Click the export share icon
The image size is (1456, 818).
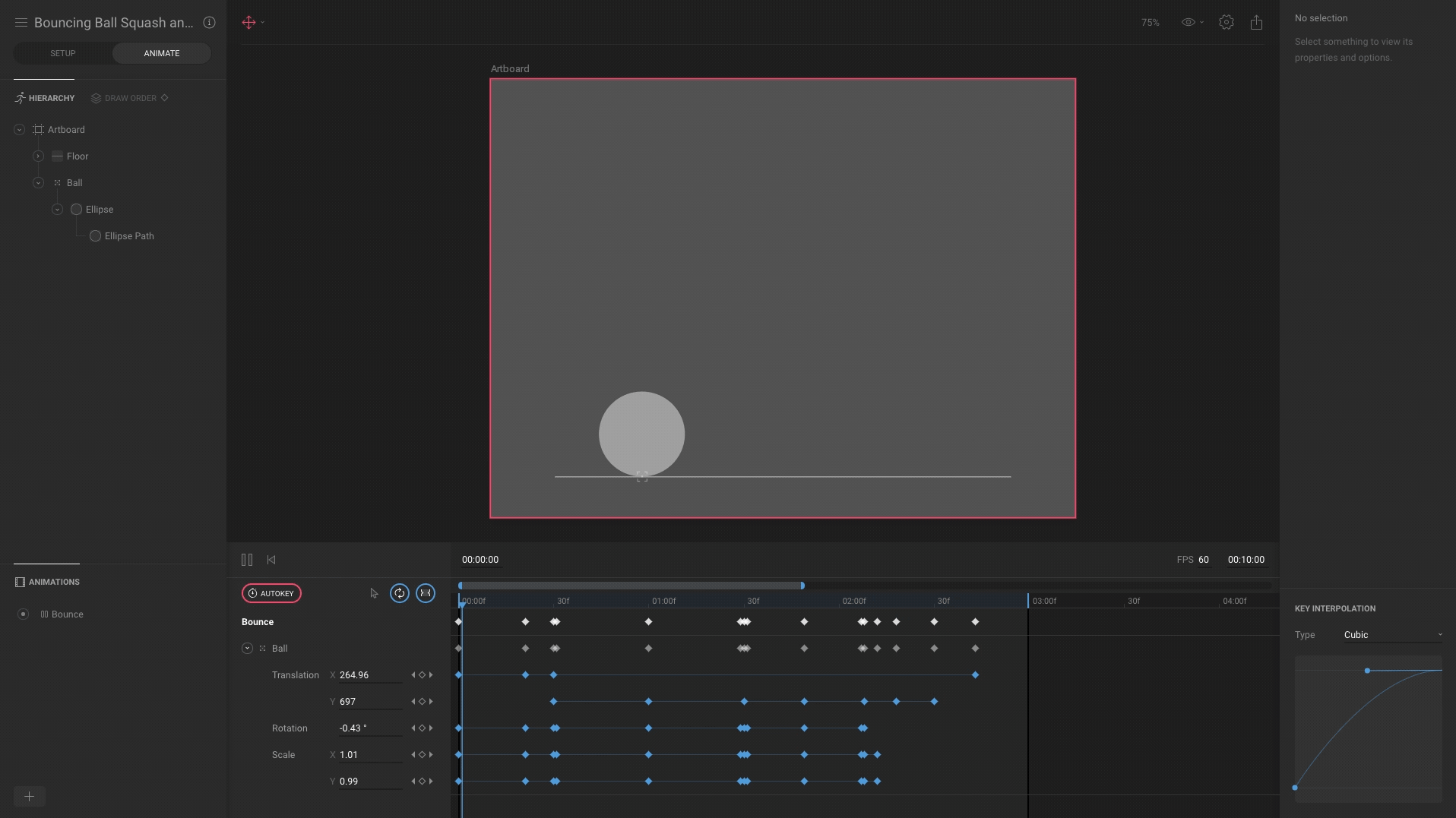tap(1256, 22)
